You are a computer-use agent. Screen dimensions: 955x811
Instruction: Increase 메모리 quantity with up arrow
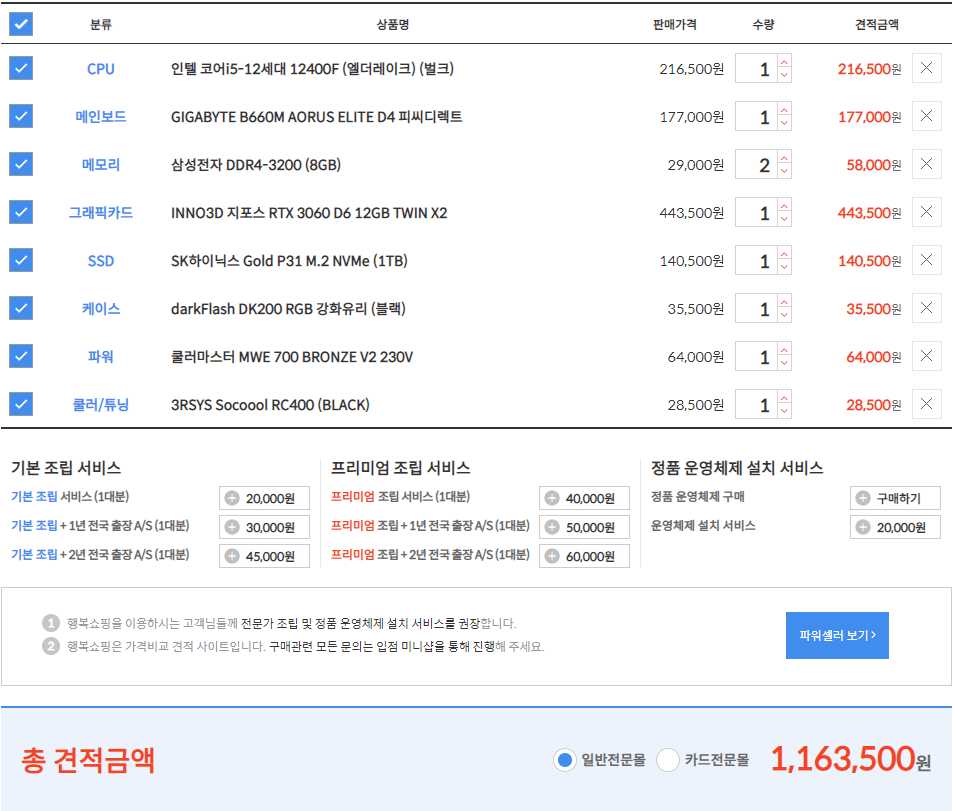coord(784,158)
